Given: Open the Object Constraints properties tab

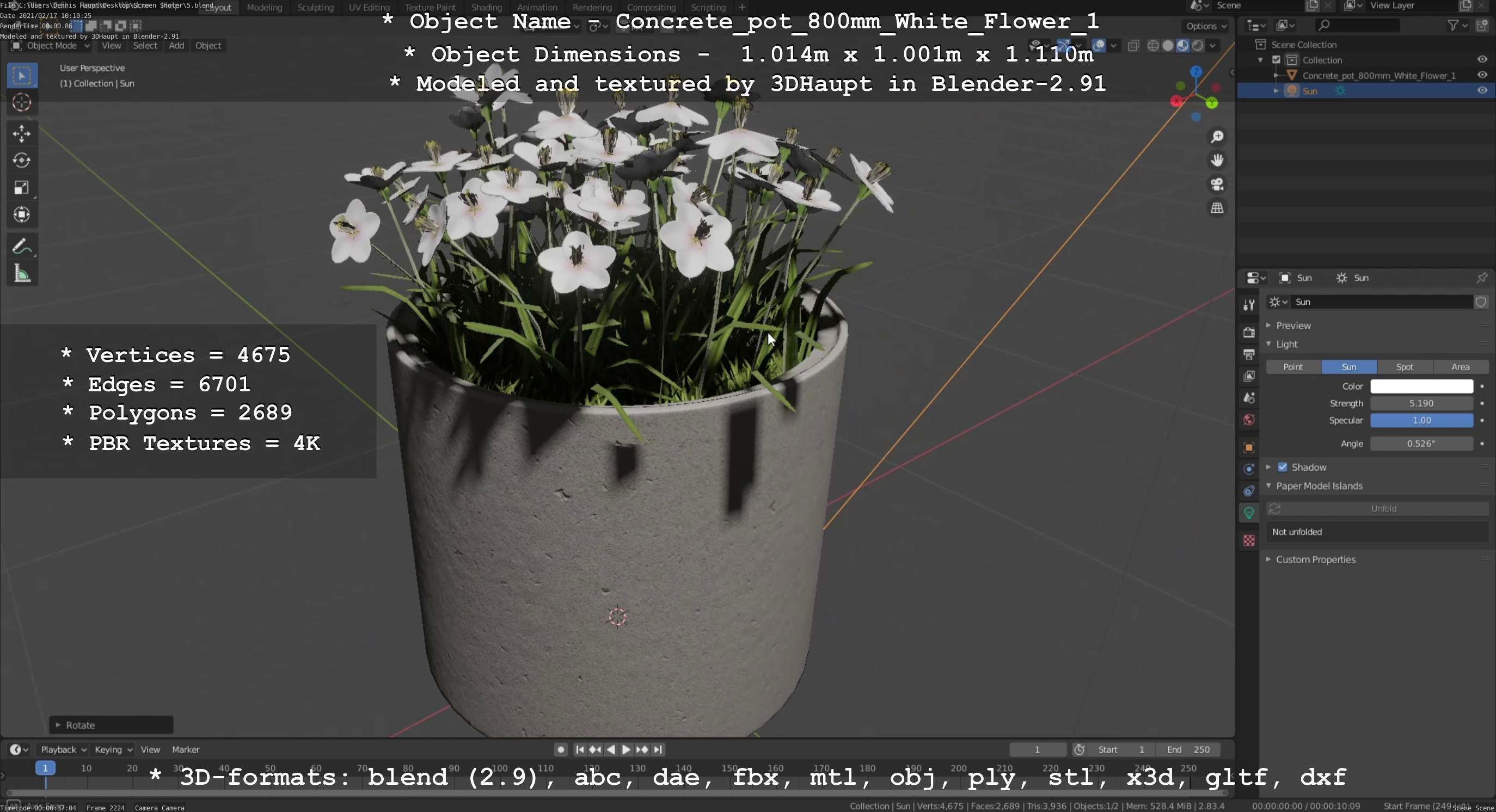Looking at the screenshot, I should (x=1249, y=491).
